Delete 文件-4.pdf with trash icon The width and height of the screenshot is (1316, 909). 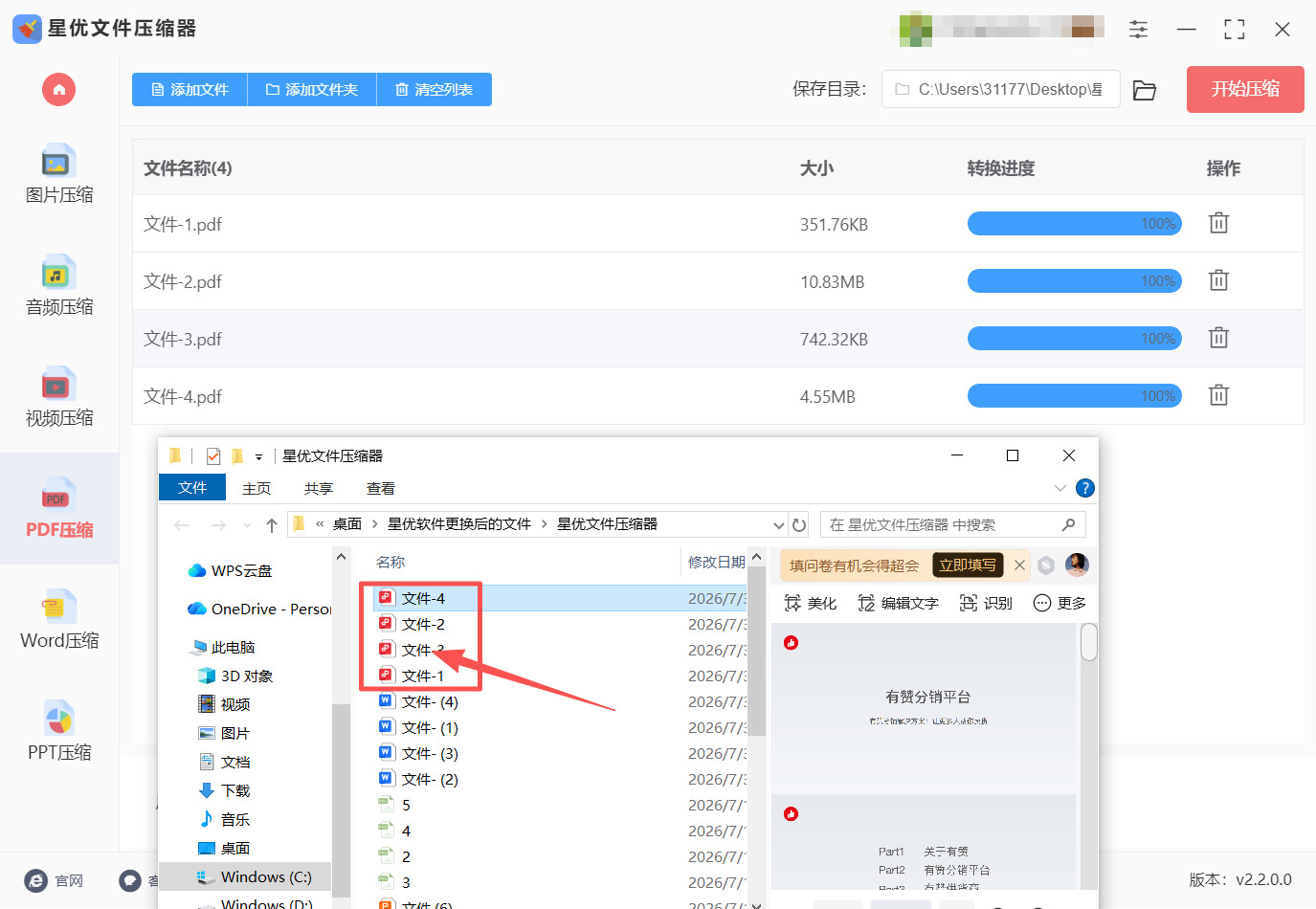point(1218,395)
